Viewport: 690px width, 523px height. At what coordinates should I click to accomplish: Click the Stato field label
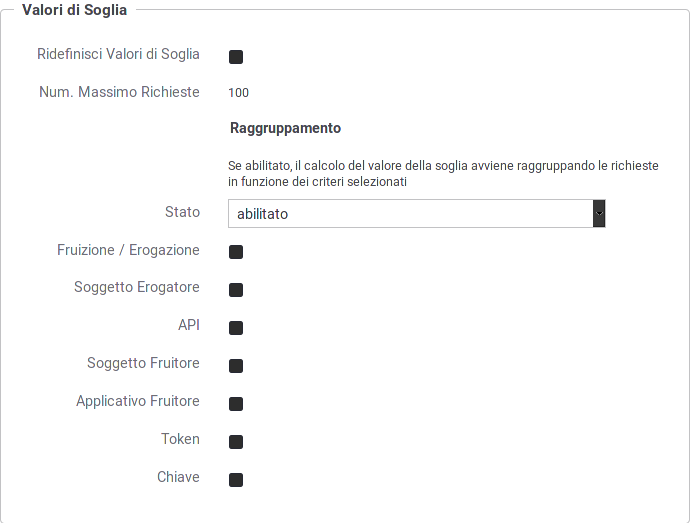click(182, 212)
